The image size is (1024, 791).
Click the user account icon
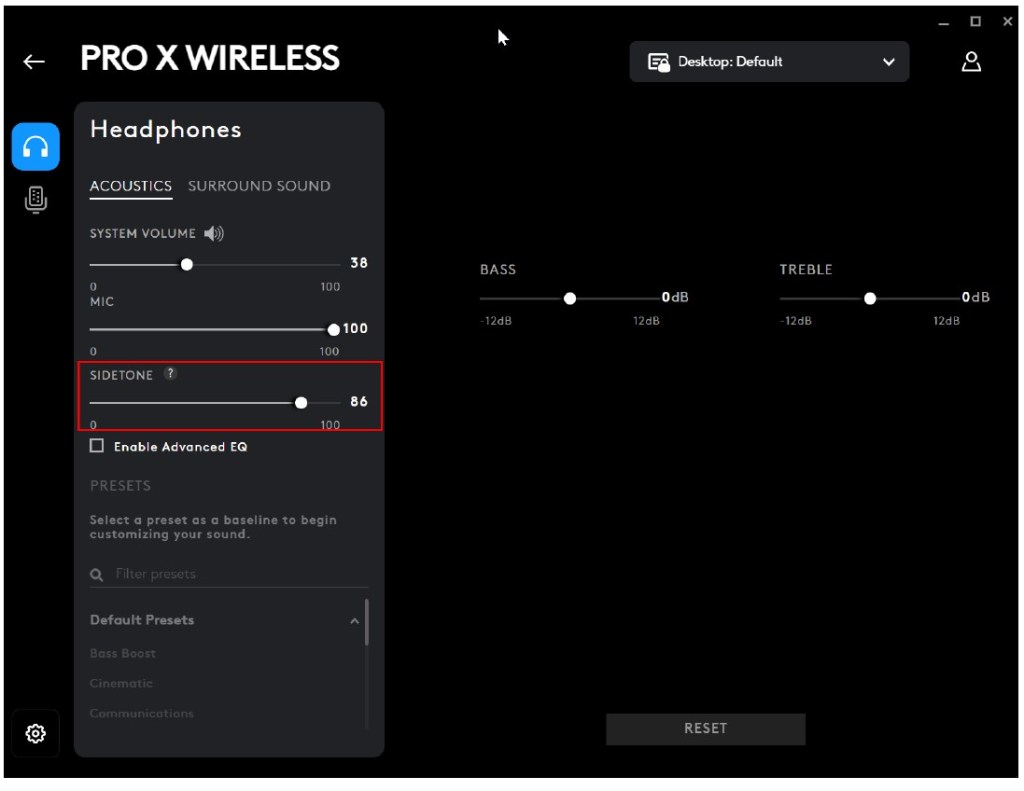(970, 62)
